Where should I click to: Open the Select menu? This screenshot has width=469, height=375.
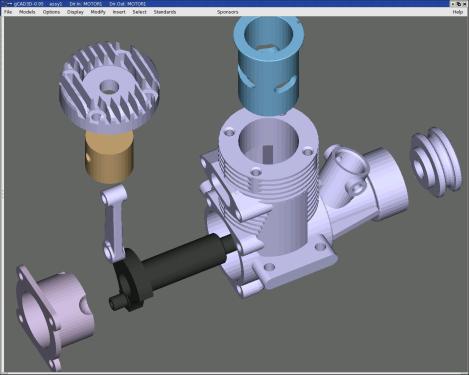[139, 12]
